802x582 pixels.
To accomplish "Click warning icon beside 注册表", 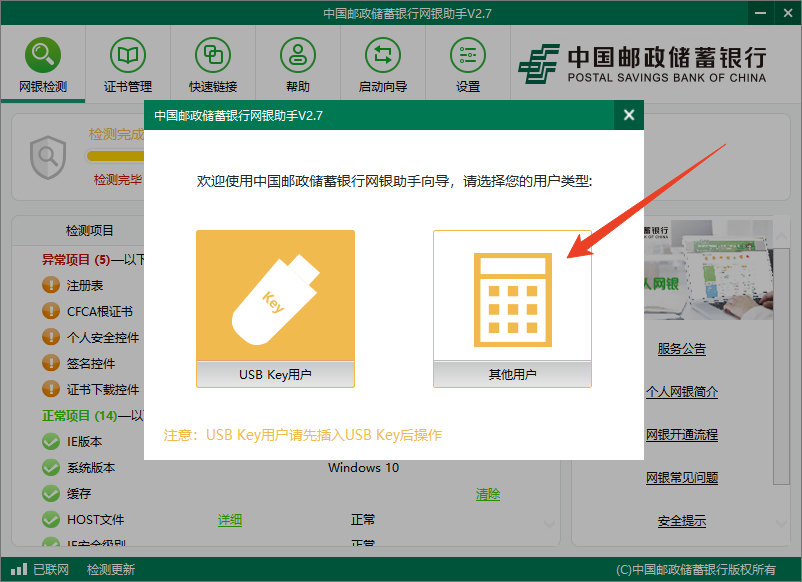I will point(51,284).
